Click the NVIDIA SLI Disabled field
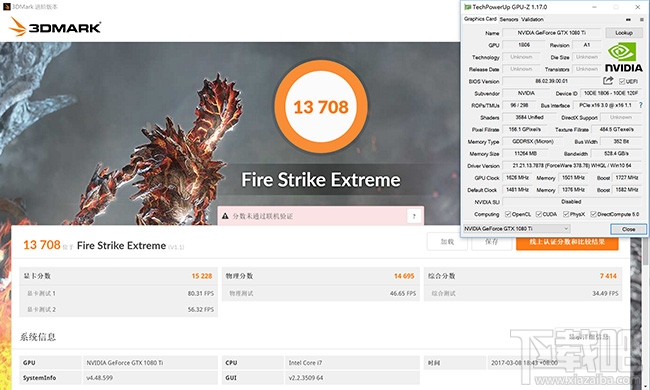The width and height of the screenshot is (650, 390). [x=572, y=202]
